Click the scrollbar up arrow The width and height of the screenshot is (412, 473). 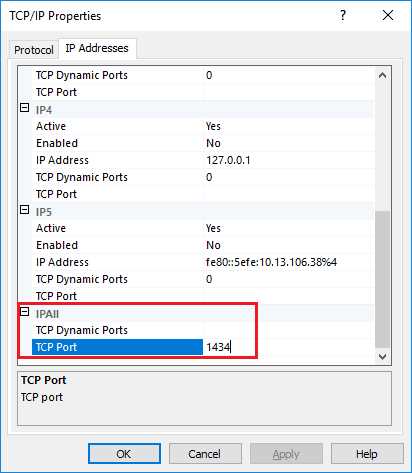pyautogui.click(x=382, y=76)
